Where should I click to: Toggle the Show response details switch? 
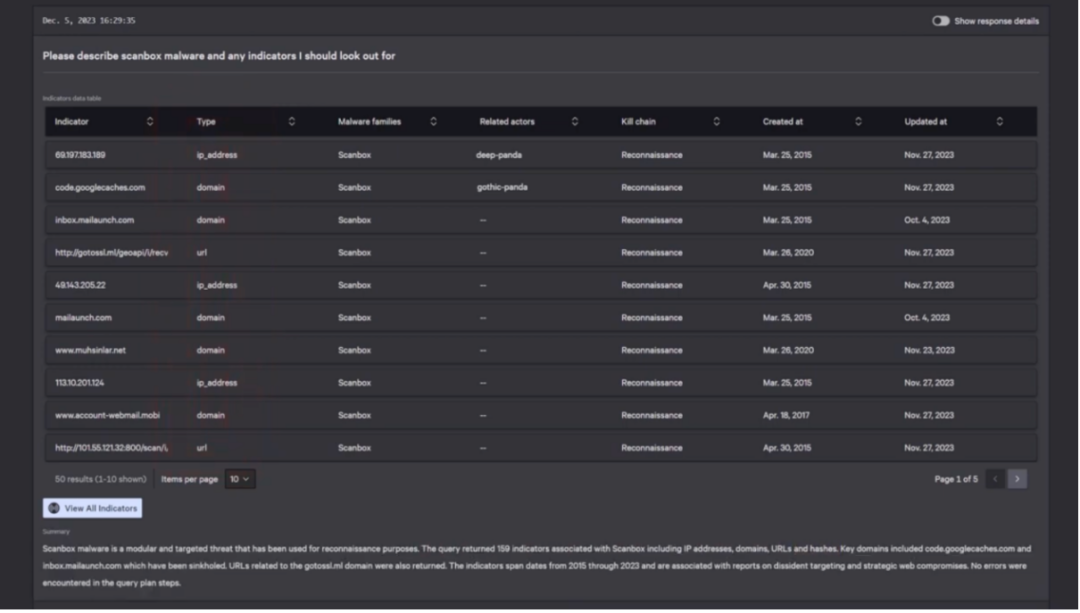pyautogui.click(x=940, y=21)
